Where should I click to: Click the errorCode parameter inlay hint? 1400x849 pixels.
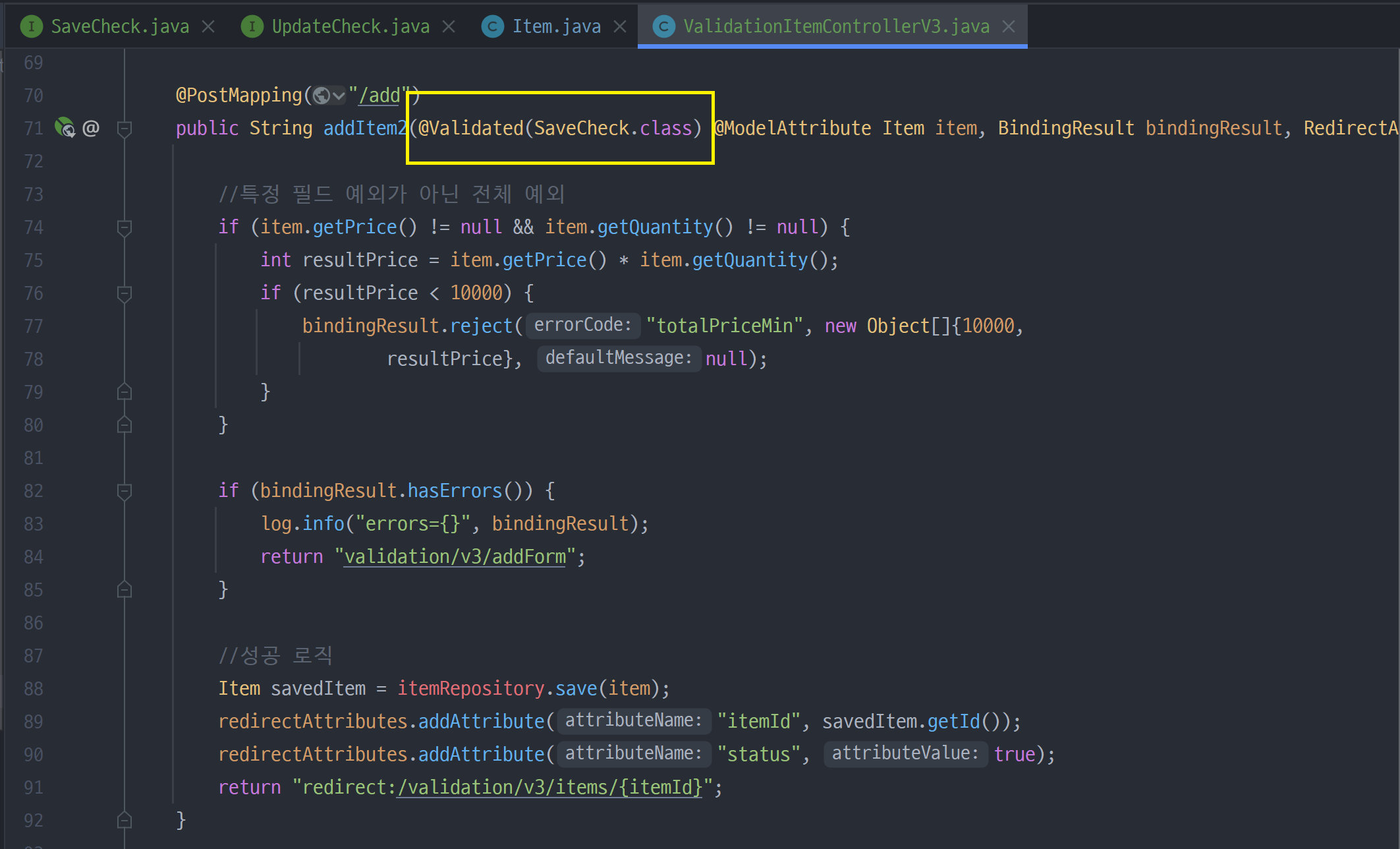[x=582, y=325]
